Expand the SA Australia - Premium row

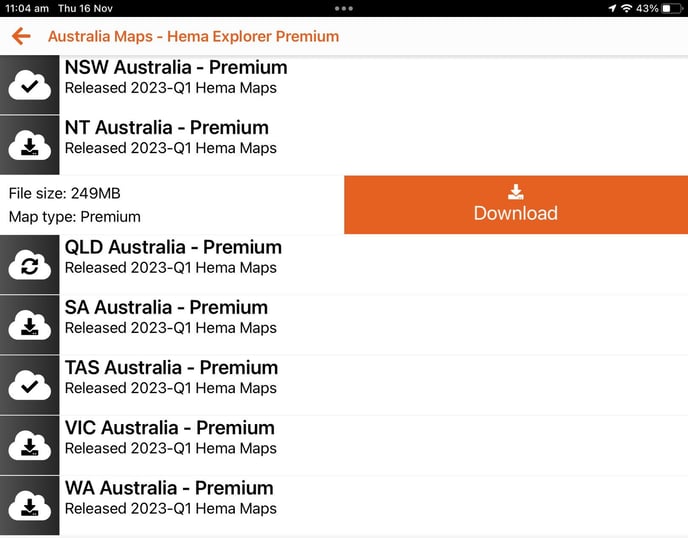344,325
